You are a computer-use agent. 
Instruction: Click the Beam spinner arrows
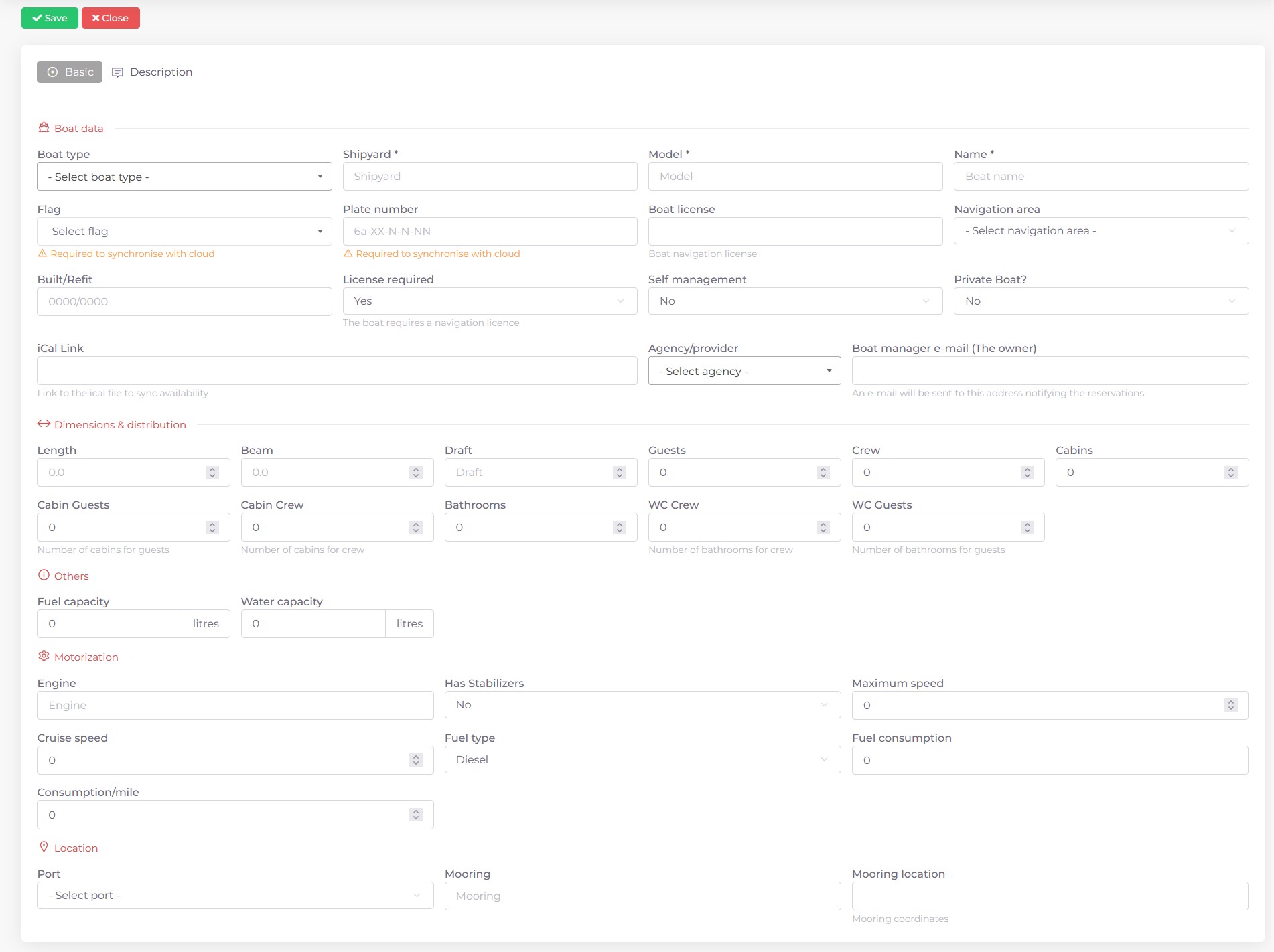pos(416,473)
